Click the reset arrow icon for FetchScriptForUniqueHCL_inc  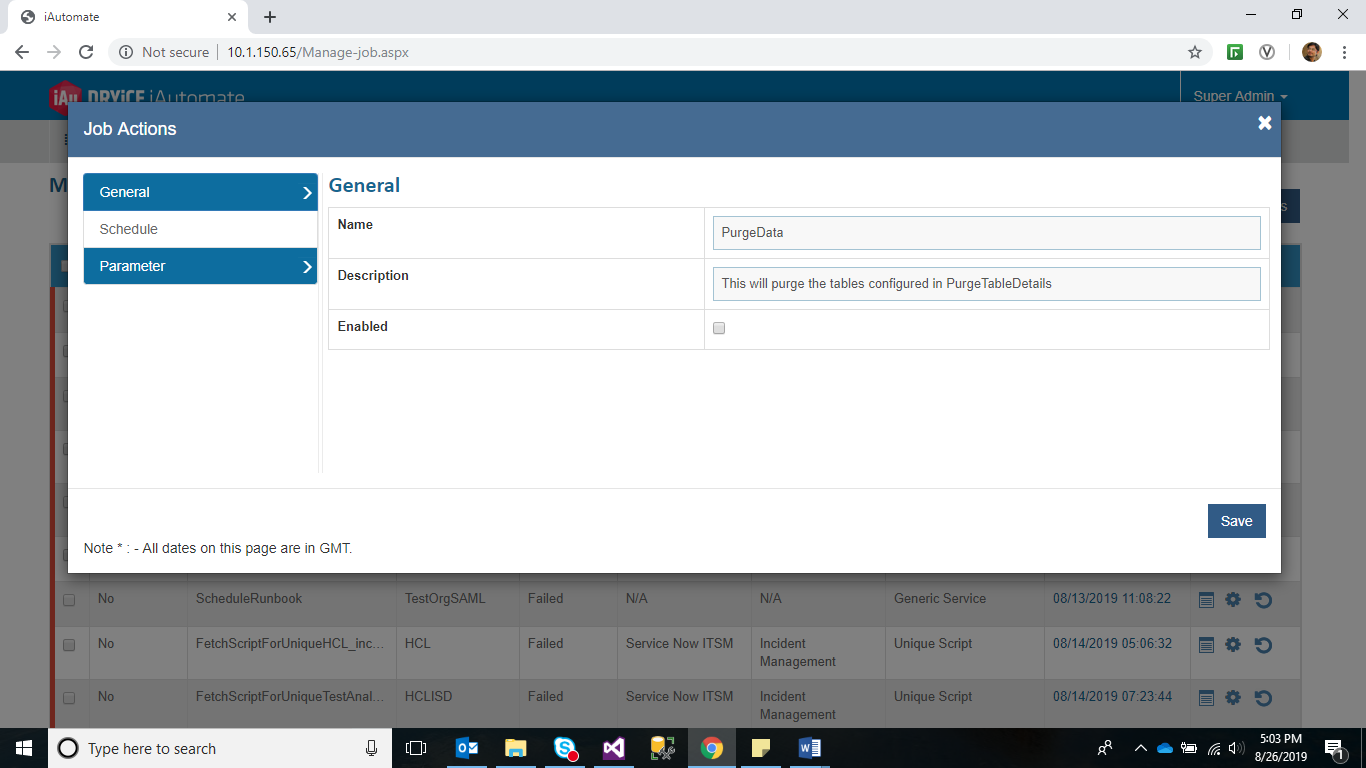point(1263,645)
